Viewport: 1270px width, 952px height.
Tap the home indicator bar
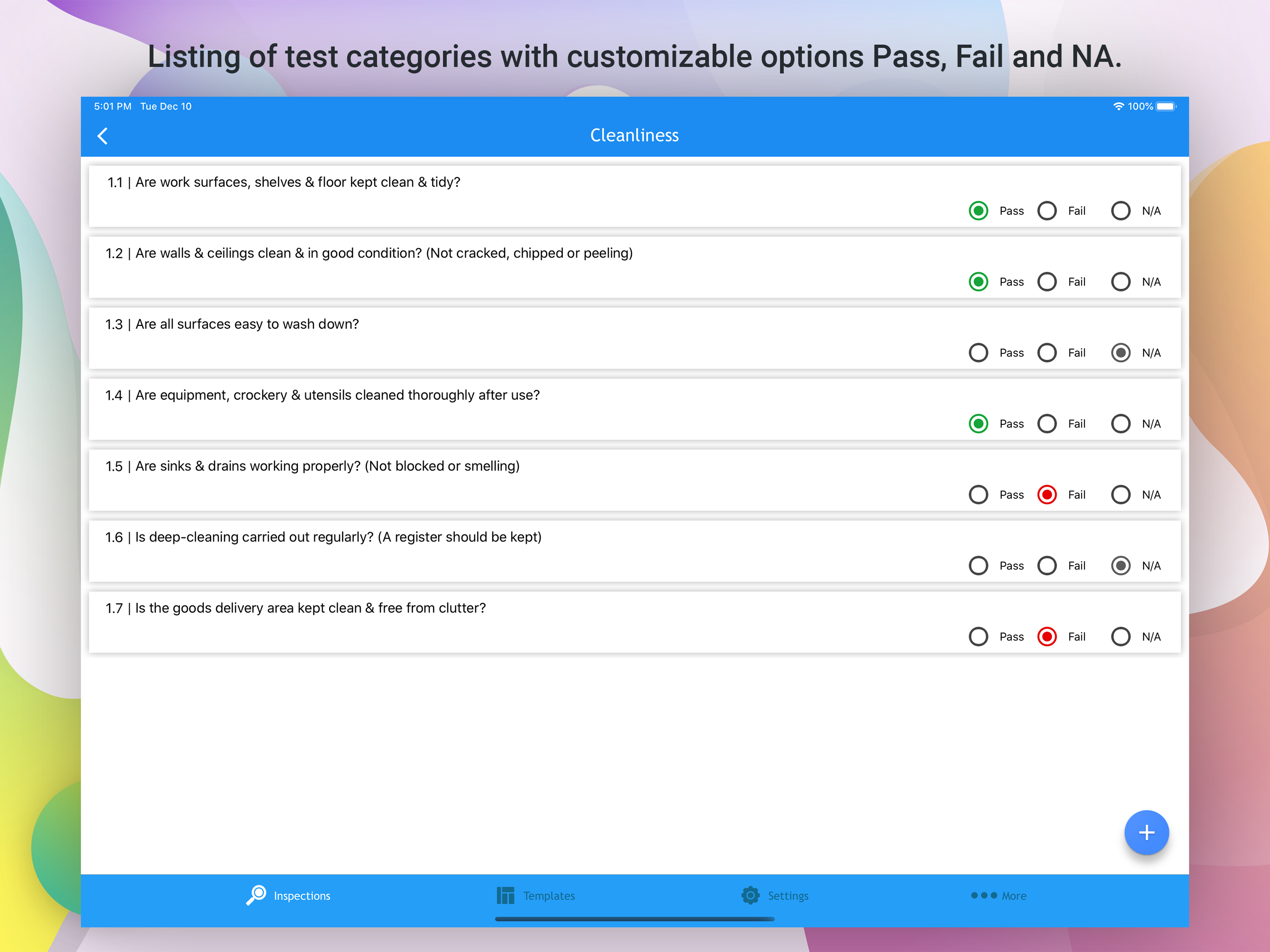coord(635,919)
